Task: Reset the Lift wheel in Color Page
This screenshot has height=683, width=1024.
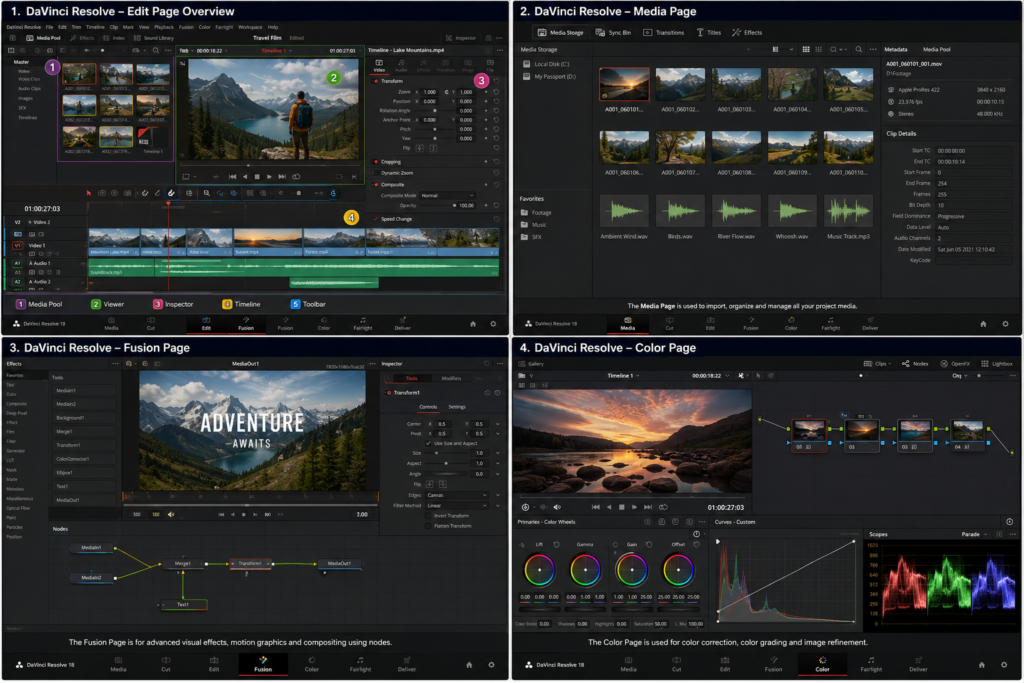Action: click(x=556, y=544)
